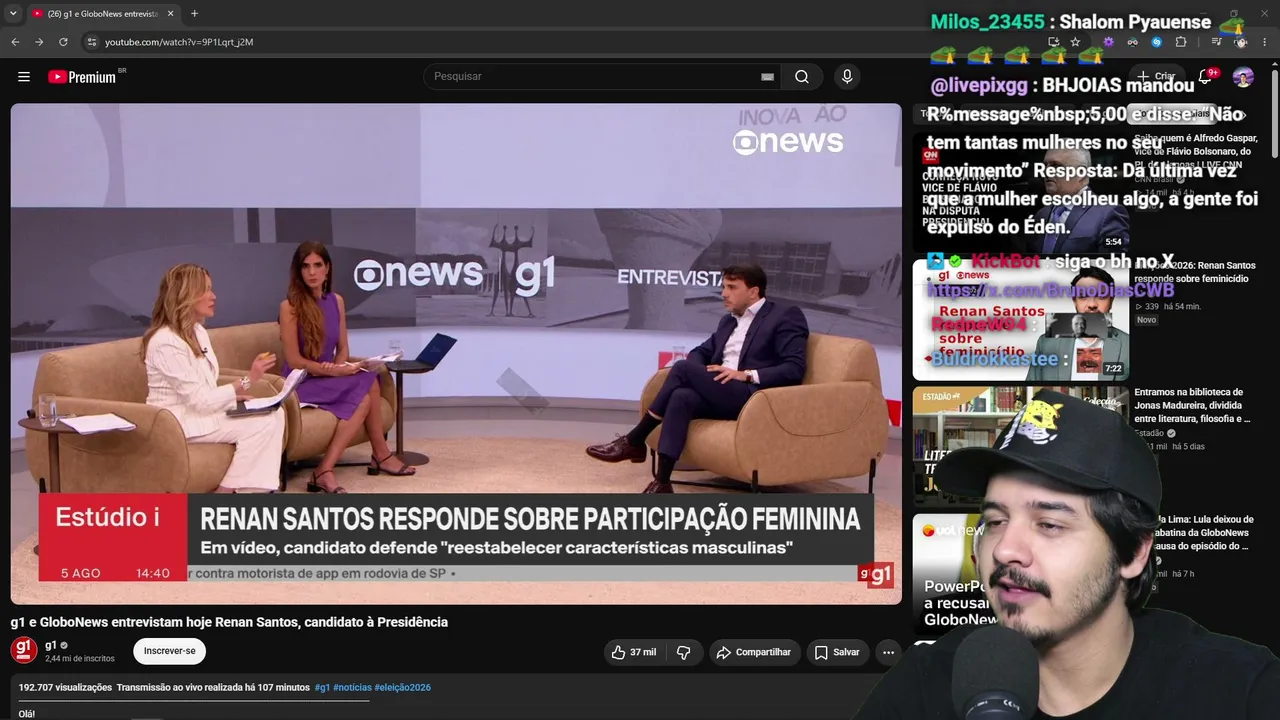
Task: Click the Criar create button
Action: [1156, 76]
